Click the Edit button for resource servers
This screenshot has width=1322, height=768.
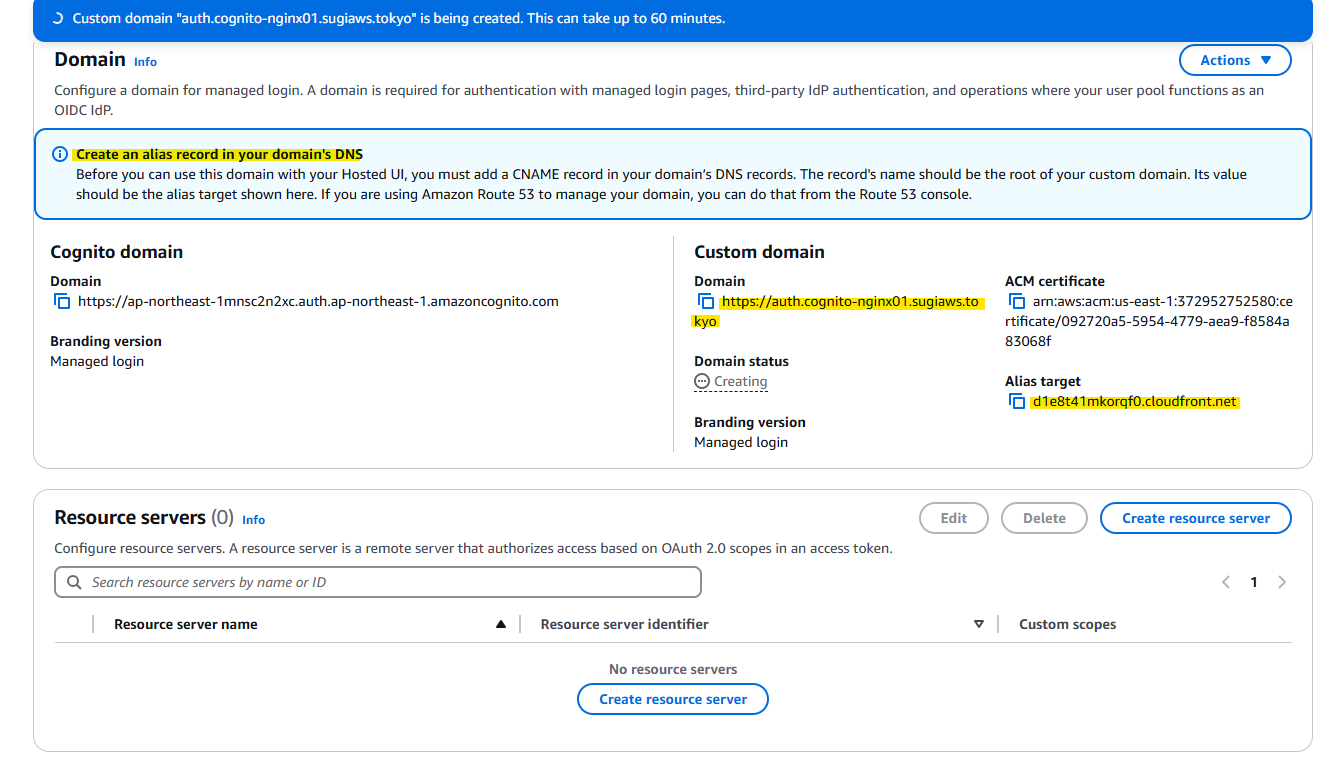pyautogui.click(x=953, y=518)
